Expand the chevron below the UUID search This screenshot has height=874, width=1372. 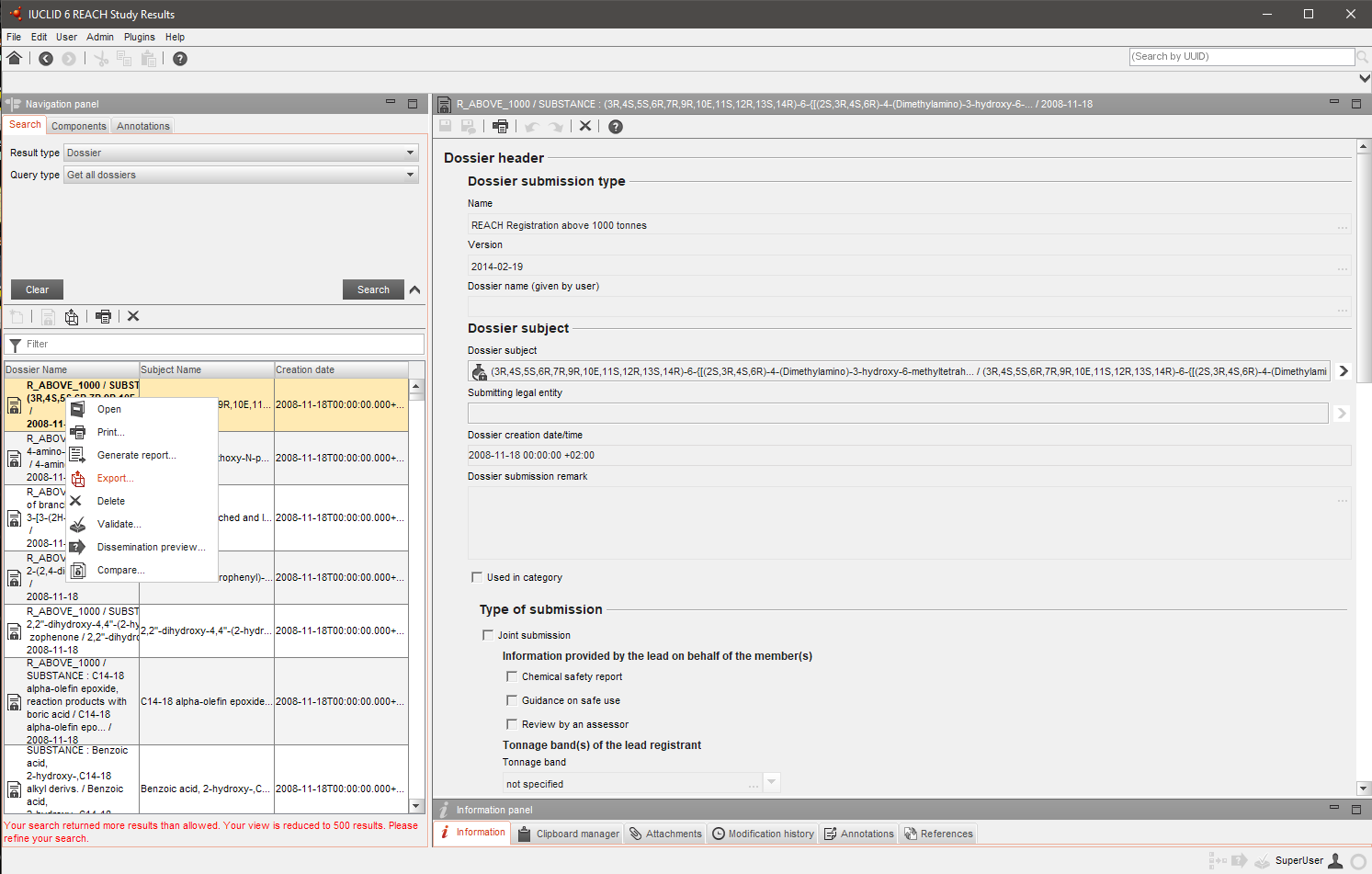[x=1365, y=79]
